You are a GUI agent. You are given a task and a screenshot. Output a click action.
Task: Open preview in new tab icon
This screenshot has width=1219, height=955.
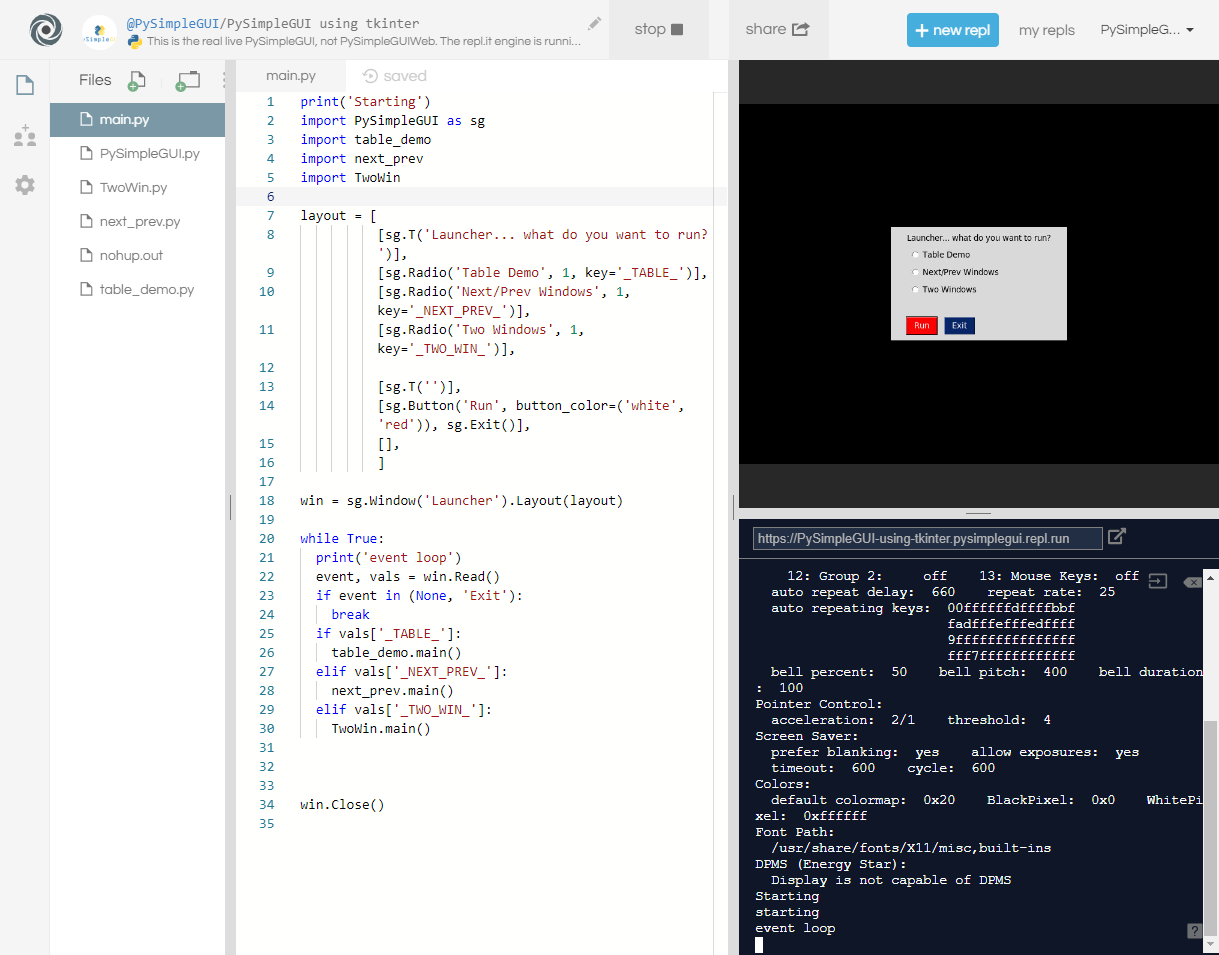coord(1117,536)
